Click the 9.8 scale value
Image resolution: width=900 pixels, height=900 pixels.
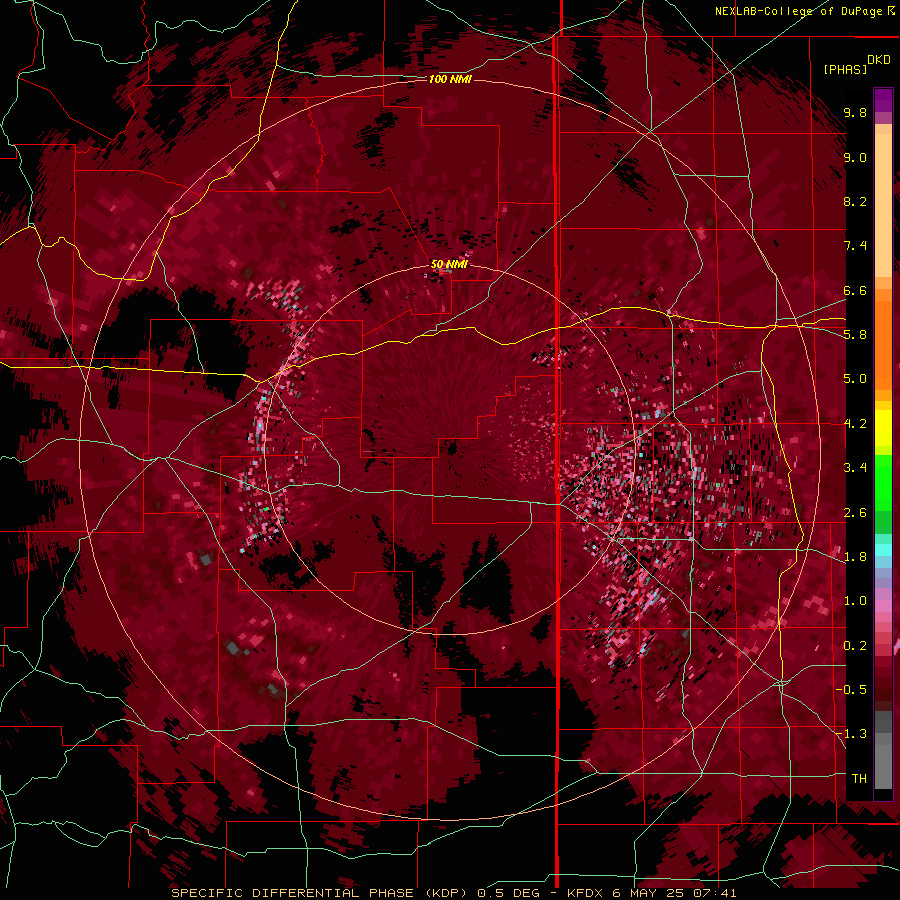[855, 112]
